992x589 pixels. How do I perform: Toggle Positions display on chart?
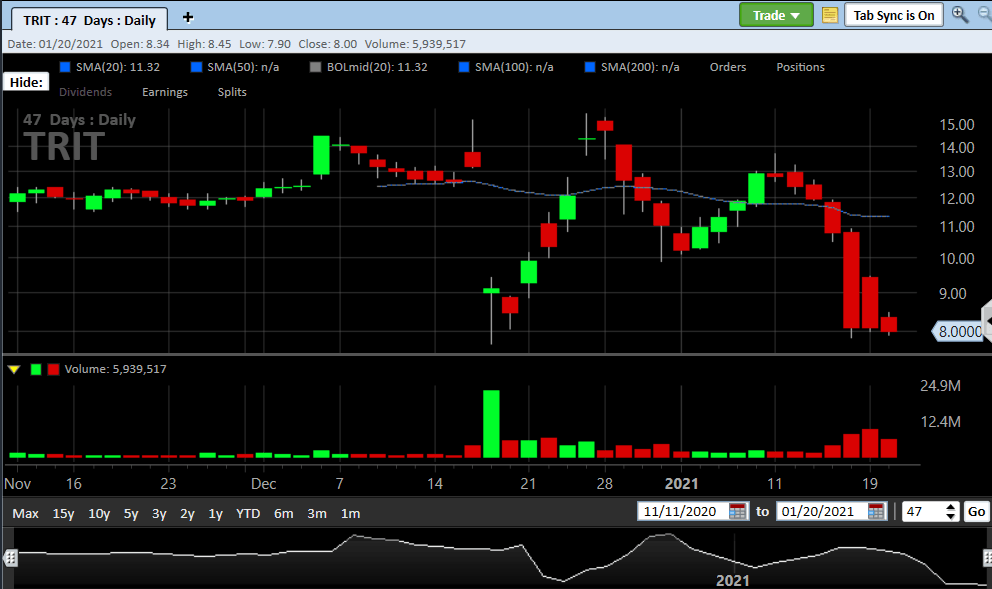[x=800, y=67]
